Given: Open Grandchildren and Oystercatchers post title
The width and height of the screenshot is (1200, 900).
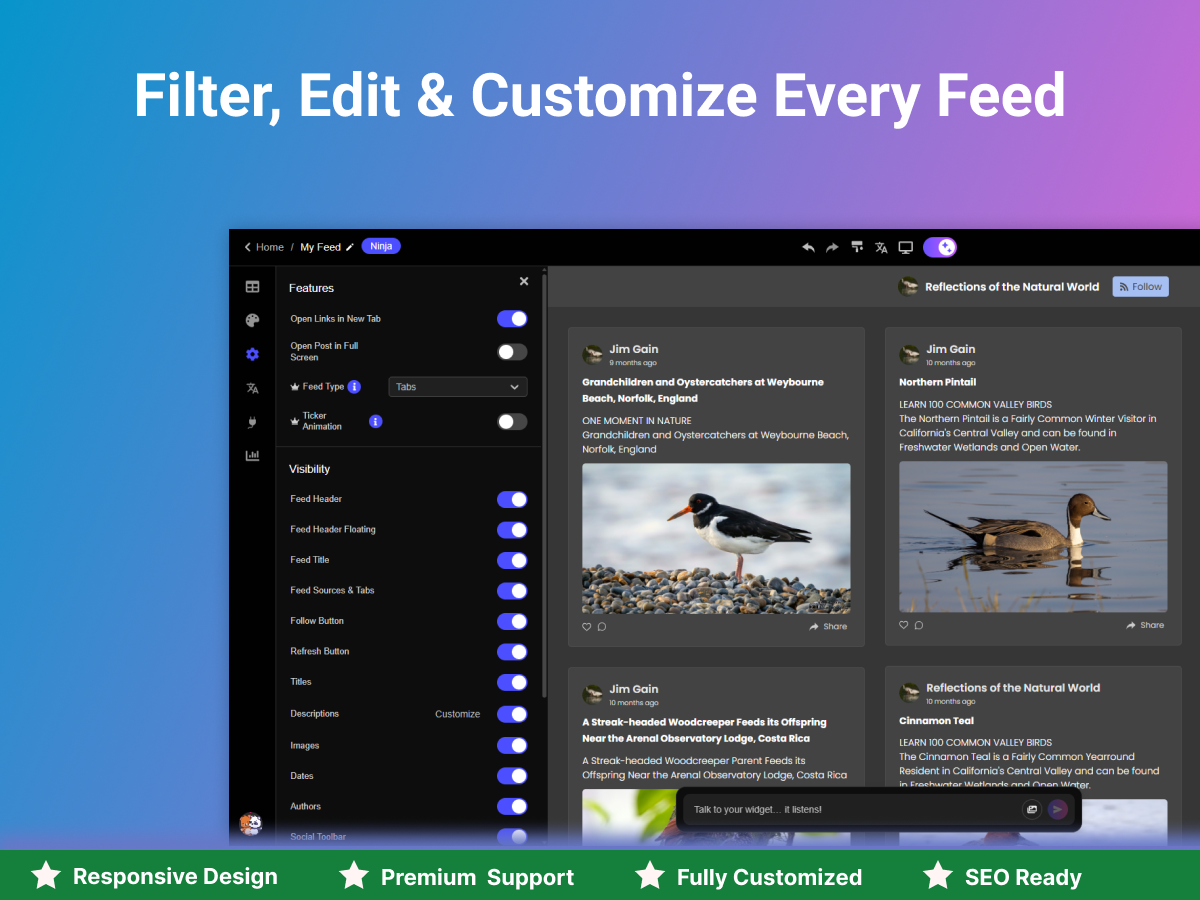Looking at the screenshot, I should (703, 390).
